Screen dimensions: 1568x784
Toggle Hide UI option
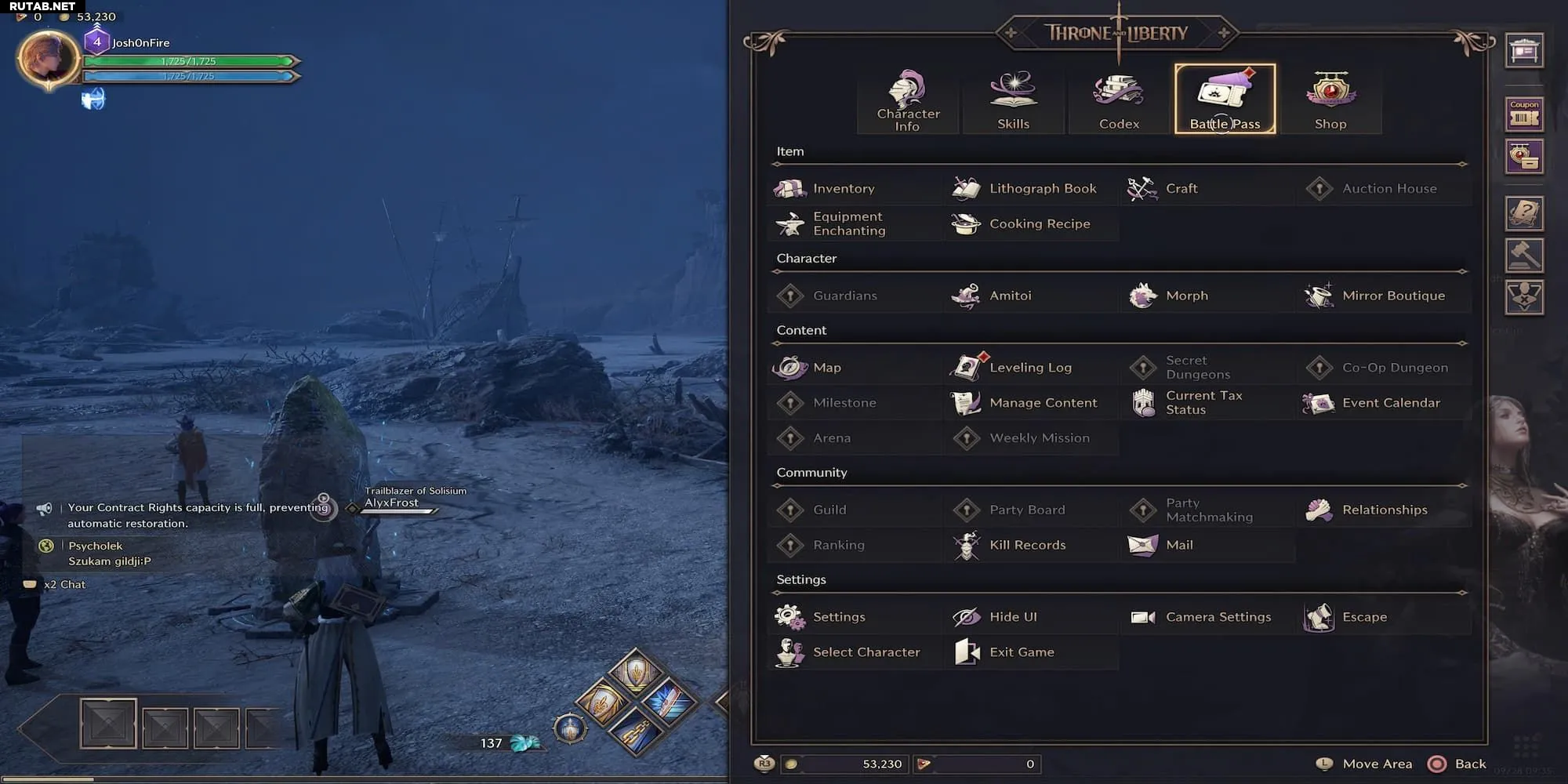(x=1032, y=617)
